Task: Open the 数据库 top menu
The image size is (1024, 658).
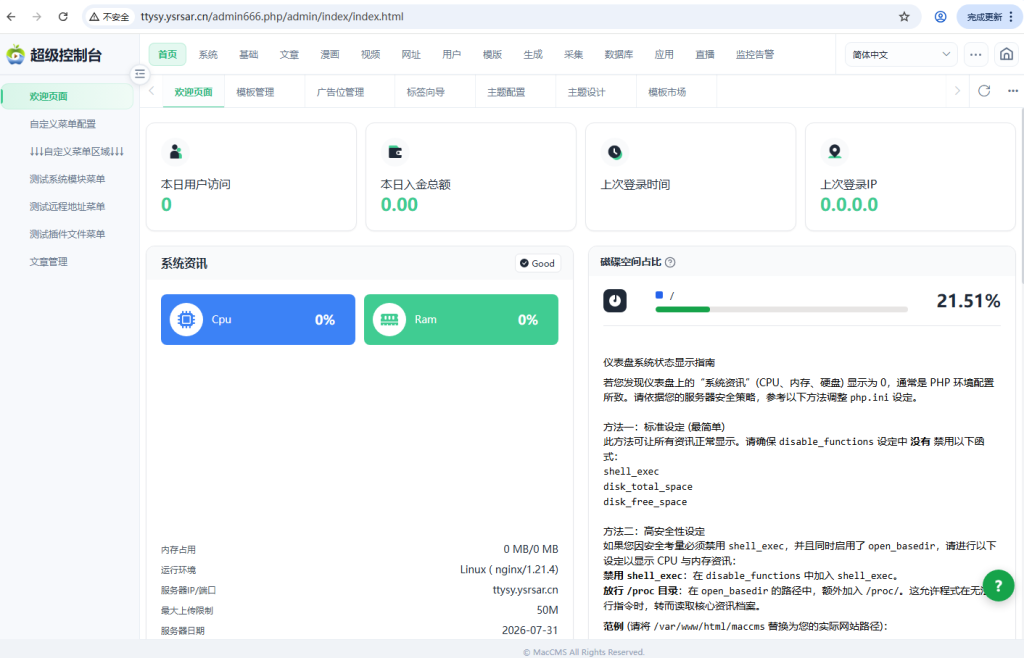Action: [x=618, y=55]
